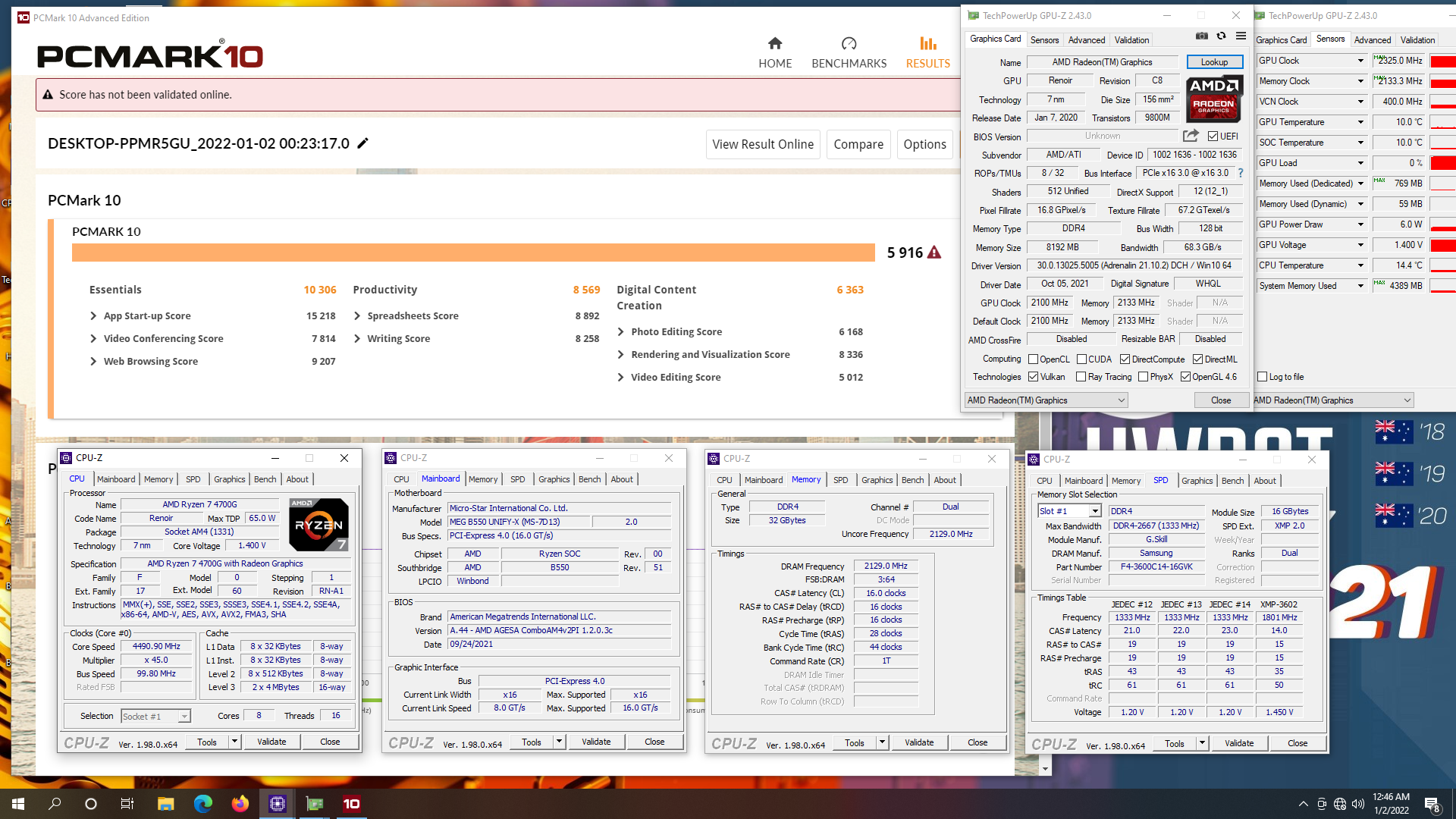Edit result name with pencil icon

[x=363, y=143]
